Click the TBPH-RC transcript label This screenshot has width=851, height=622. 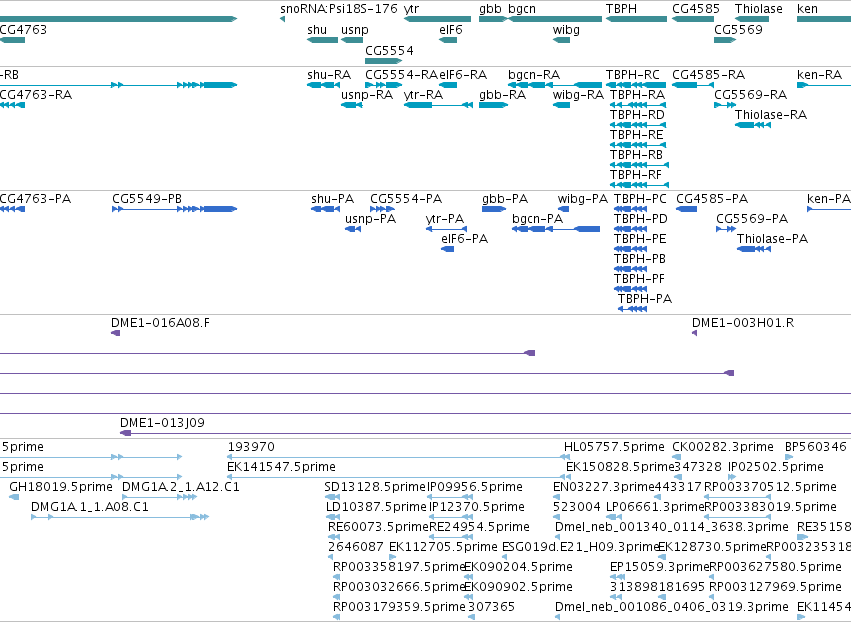point(633,74)
